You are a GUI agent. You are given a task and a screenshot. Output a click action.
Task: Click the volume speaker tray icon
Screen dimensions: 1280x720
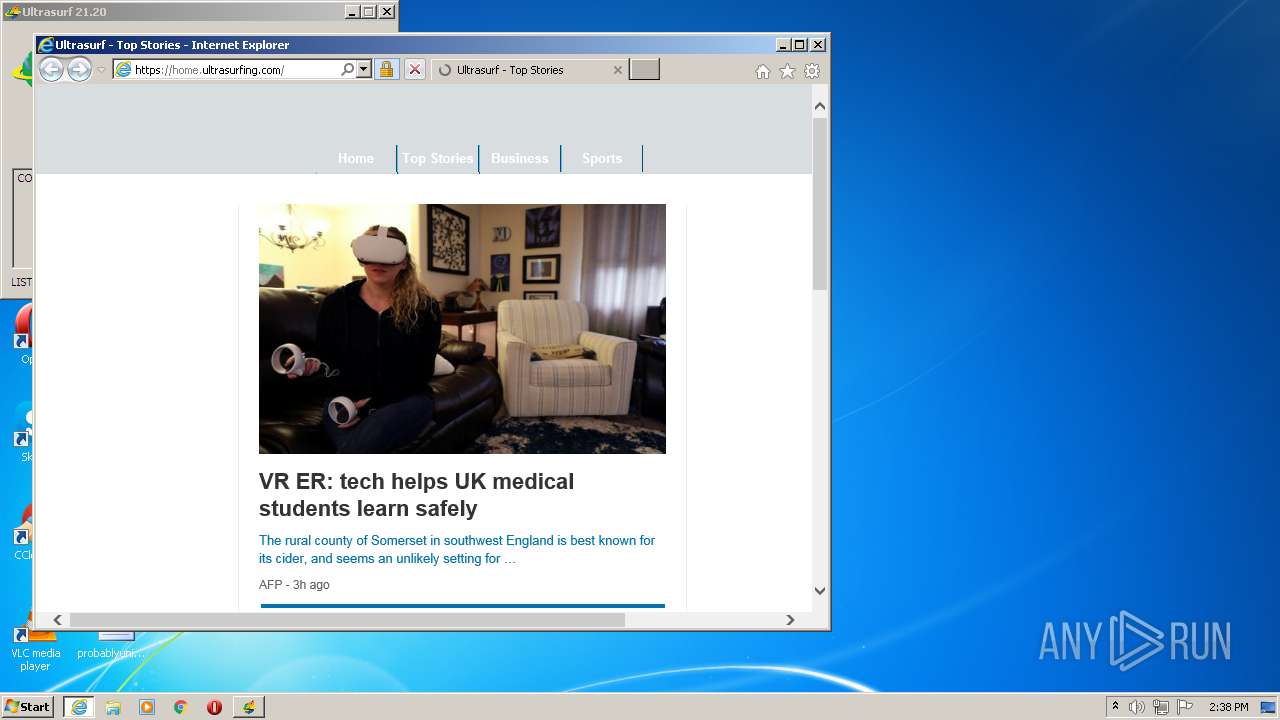coord(1137,707)
